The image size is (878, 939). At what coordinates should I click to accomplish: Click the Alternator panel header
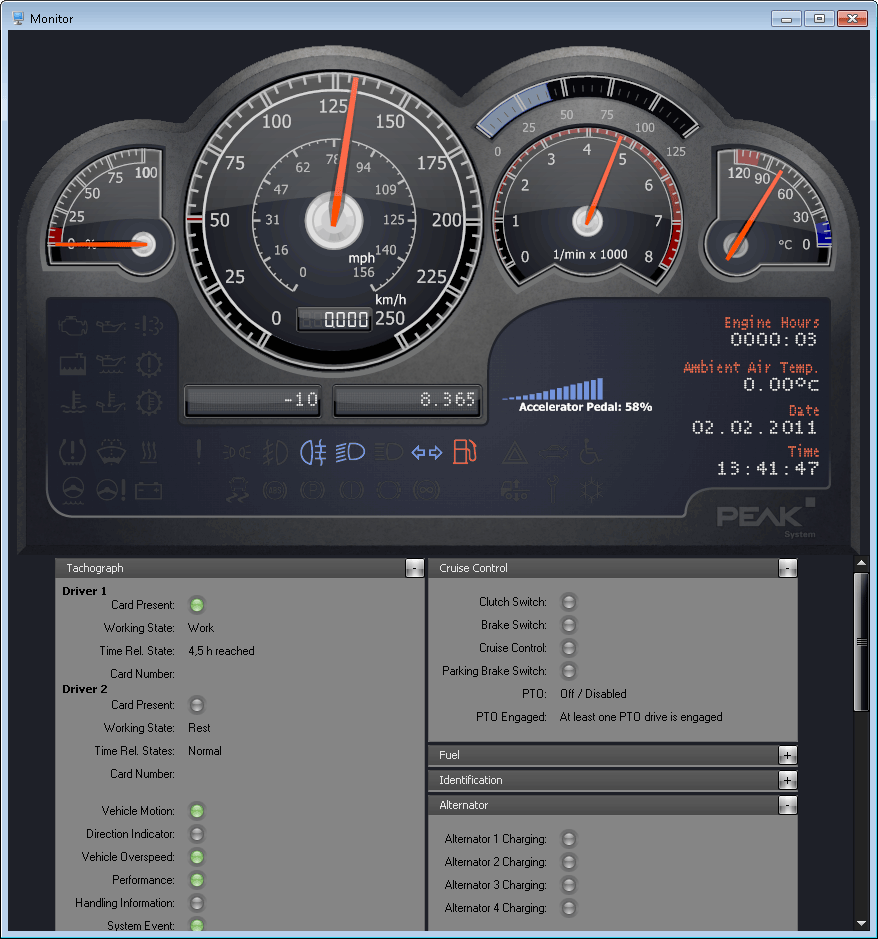pyautogui.click(x=600, y=805)
